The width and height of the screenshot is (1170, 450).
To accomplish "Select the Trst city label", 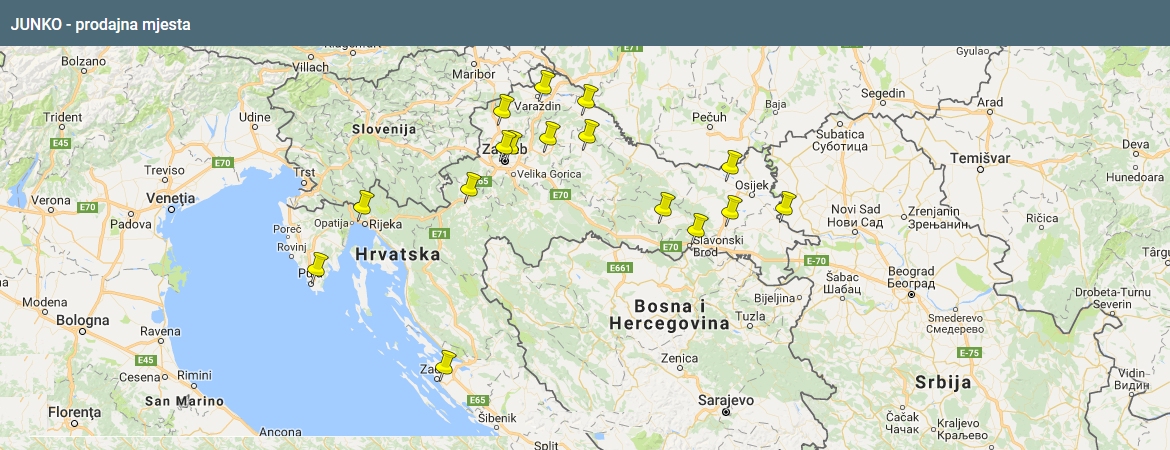I will click(x=305, y=172).
